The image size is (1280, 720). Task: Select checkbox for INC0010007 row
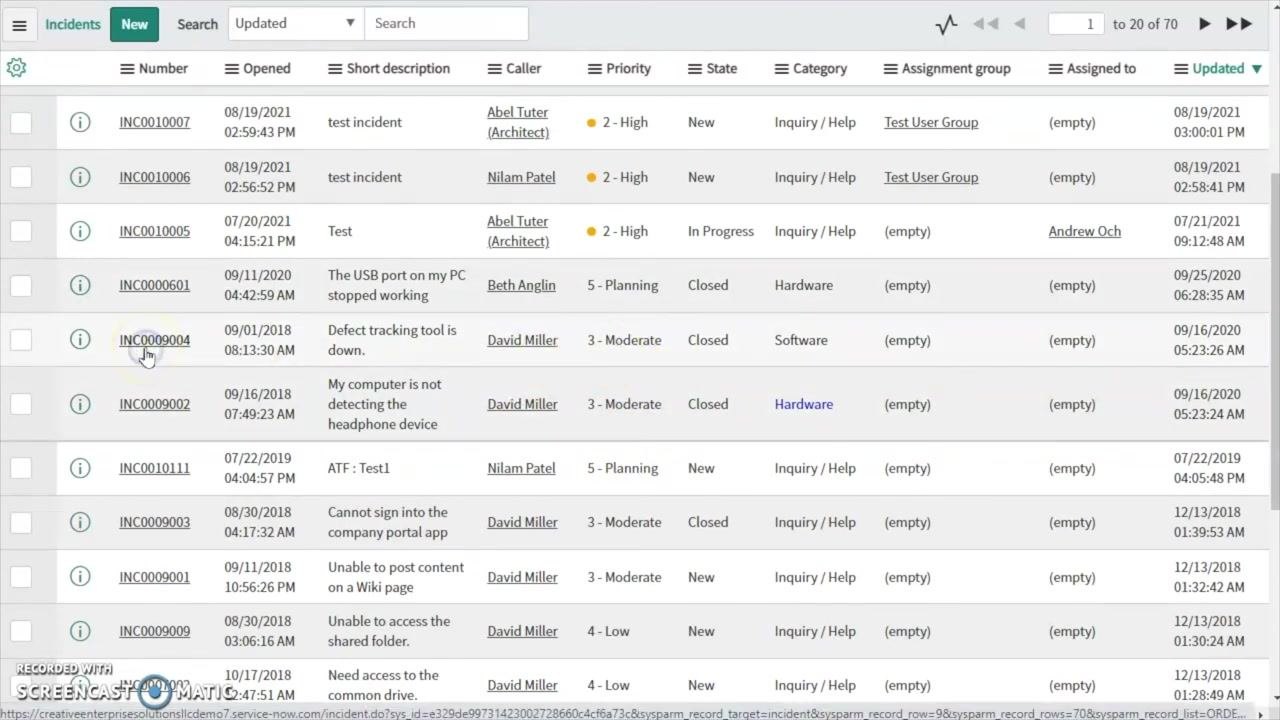pos(21,122)
